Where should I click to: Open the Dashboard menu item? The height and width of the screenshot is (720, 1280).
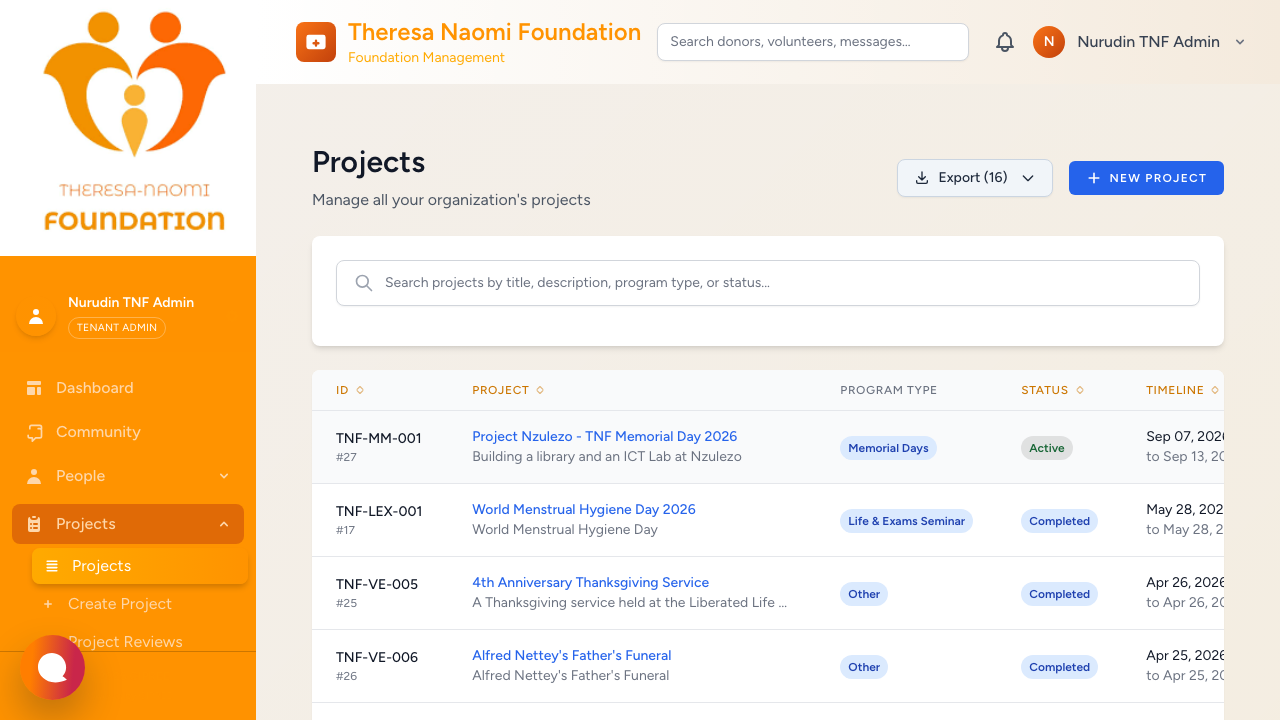tap(128, 388)
